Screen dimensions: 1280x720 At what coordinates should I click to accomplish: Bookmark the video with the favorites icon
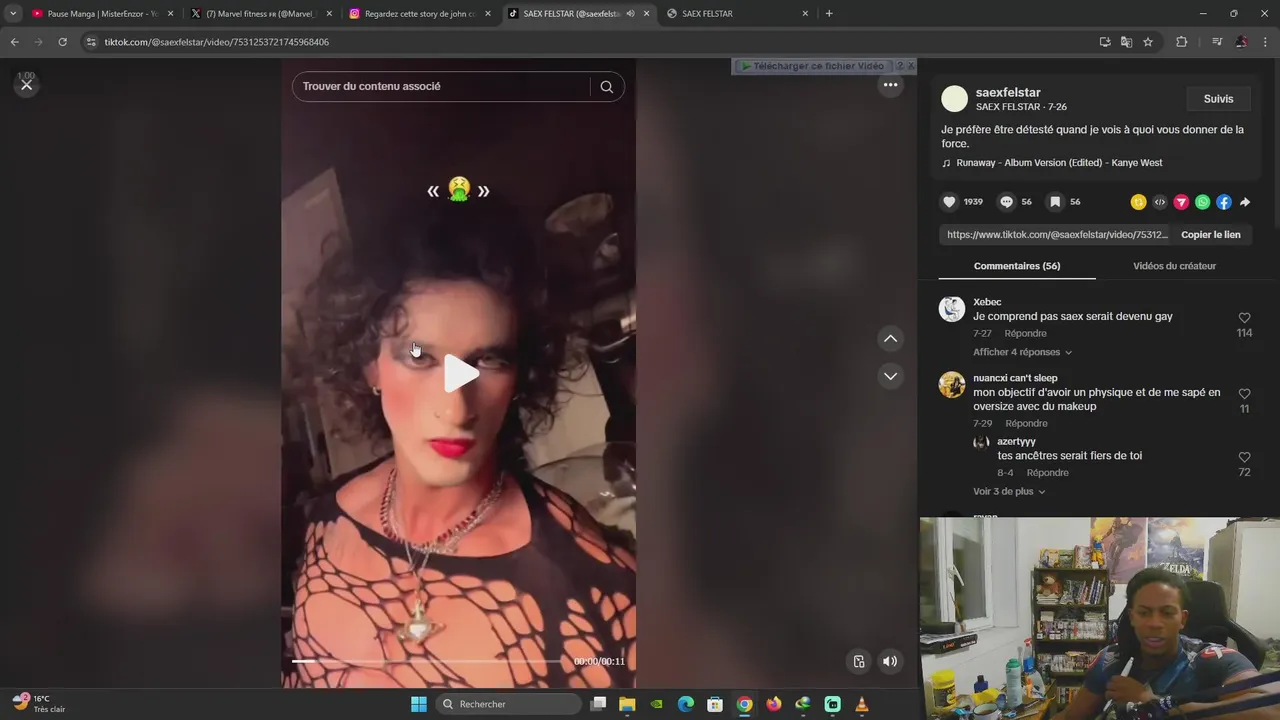(1055, 202)
